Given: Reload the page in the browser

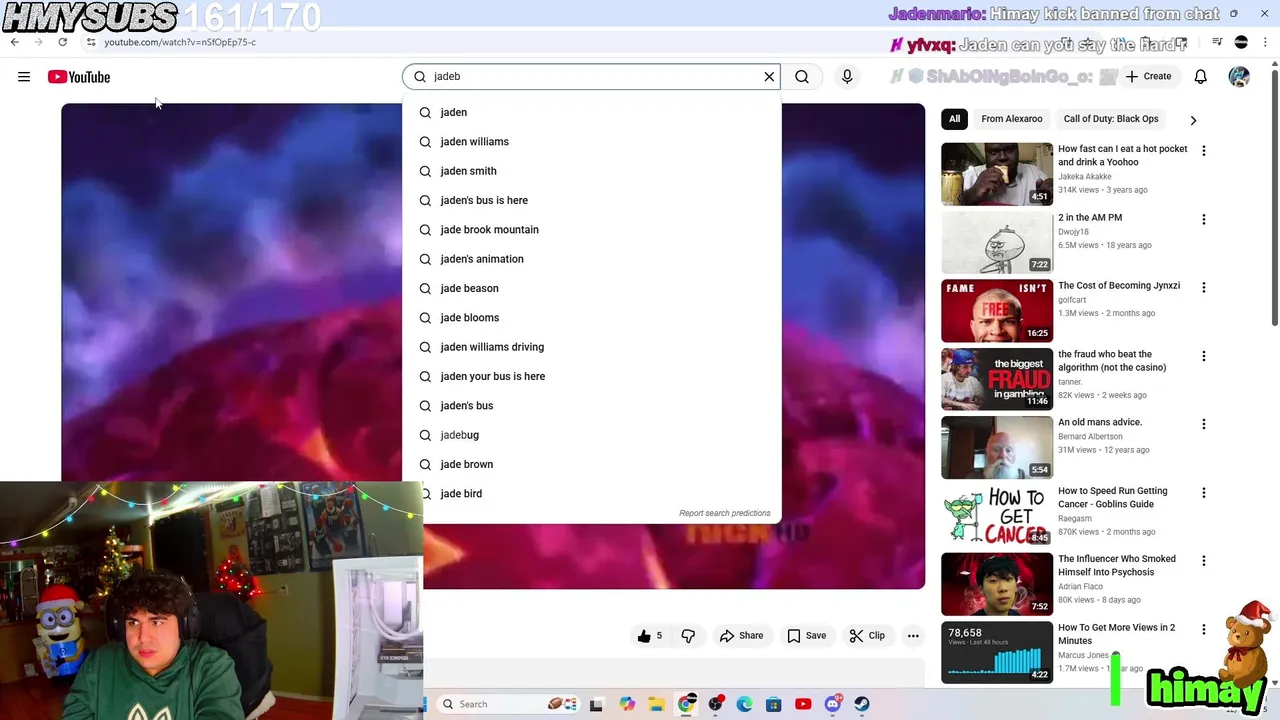Looking at the screenshot, I should (62, 42).
